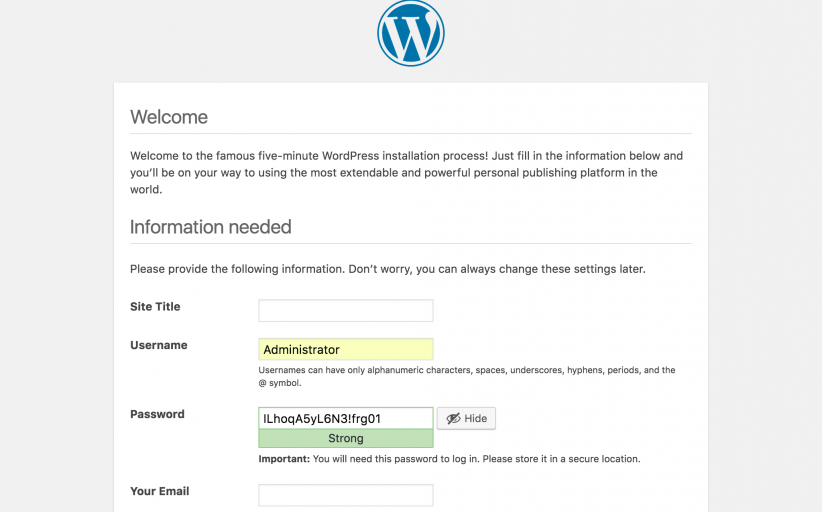Click the 'store it in a secure location' sentence

click(548, 459)
